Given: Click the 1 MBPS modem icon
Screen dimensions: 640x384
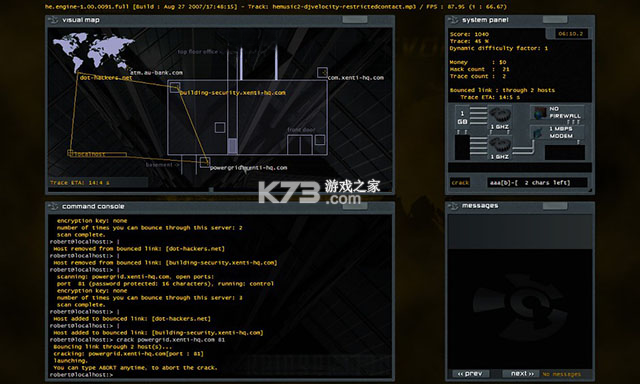Looking at the screenshot, I should coord(539,133).
